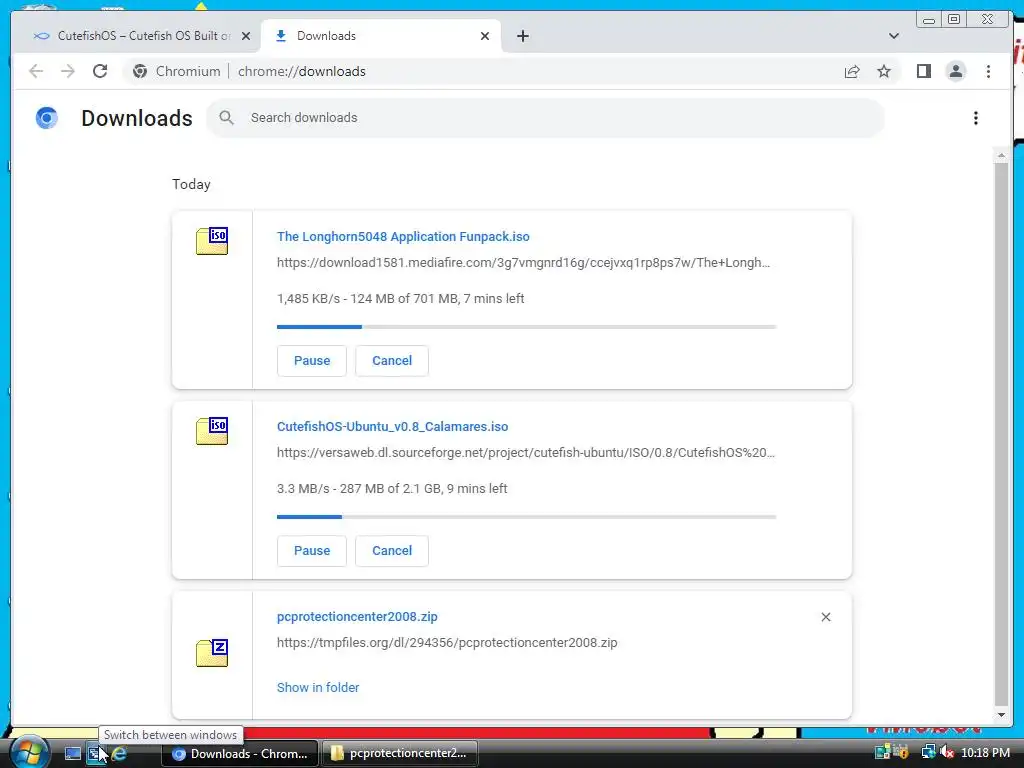Screen dimensions: 1024x768
Task: Click the share page icon
Action: point(852,71)
